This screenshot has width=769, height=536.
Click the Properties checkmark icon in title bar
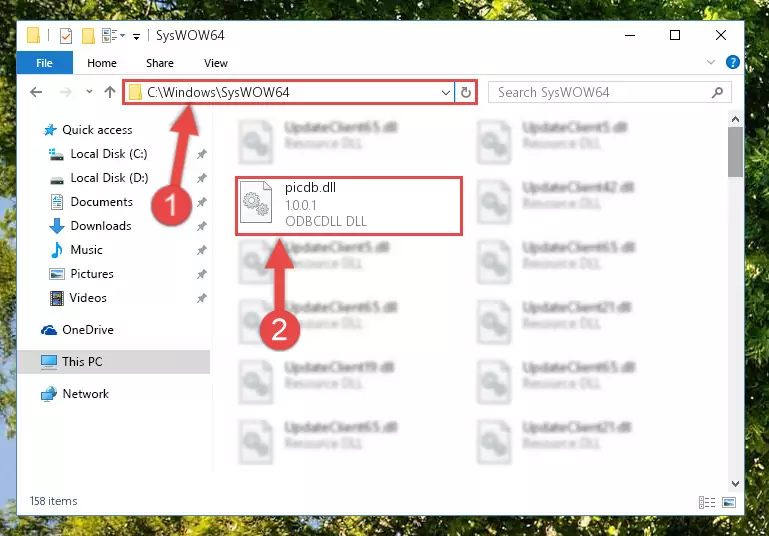(x=66, y=35)
